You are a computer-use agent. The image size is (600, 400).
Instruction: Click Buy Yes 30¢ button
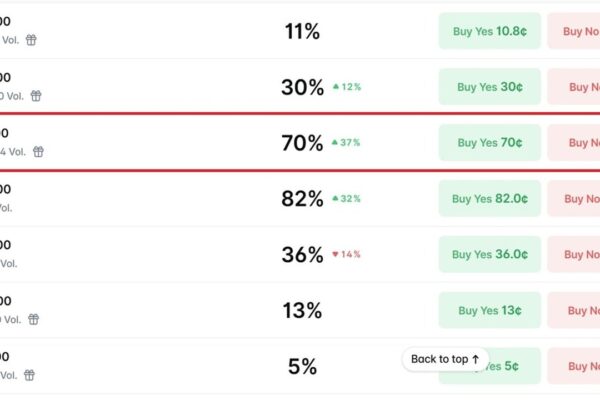click(490, 87)
